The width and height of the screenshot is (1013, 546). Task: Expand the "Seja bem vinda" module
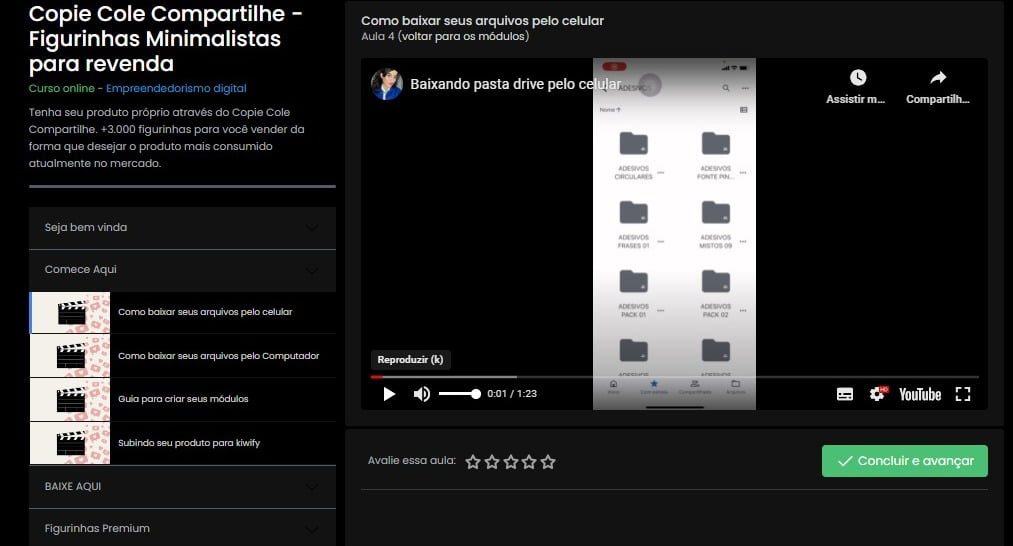pos(182,228)
